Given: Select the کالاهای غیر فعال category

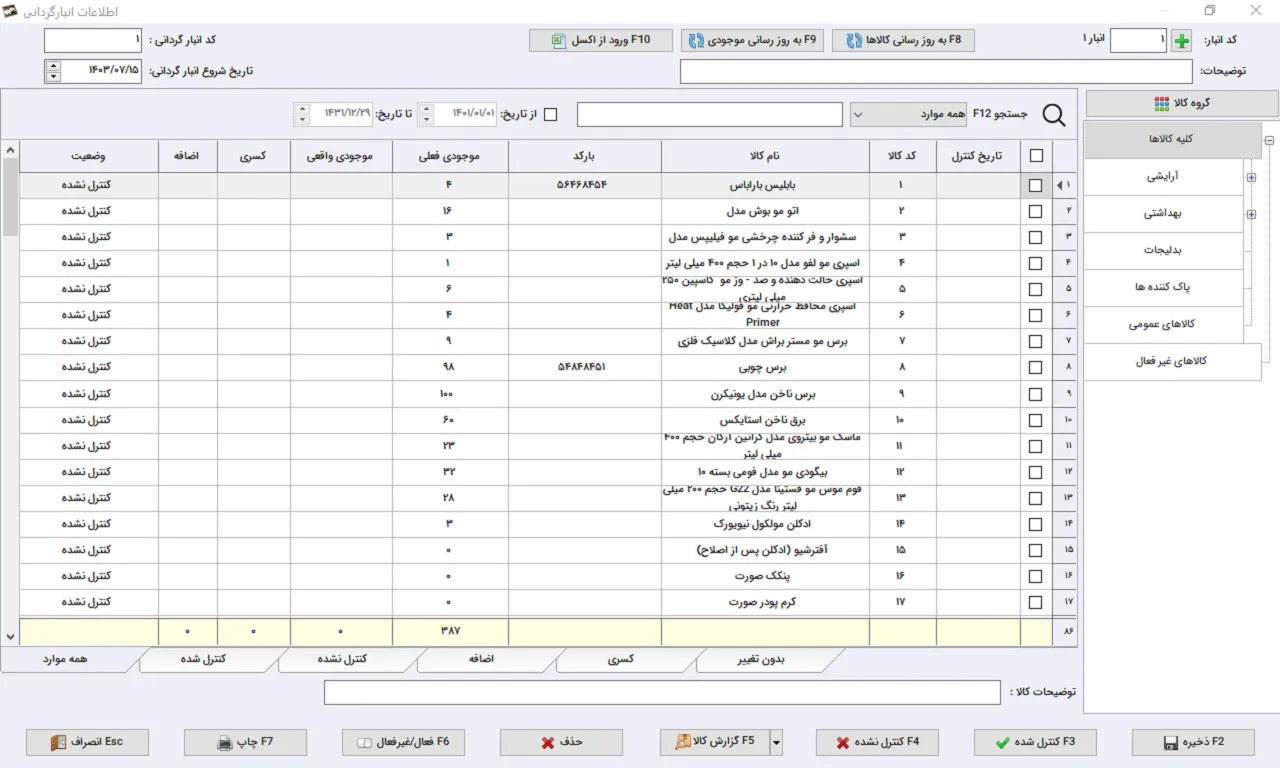Looking at the screenshot, I should click(x=1173, y=361).
